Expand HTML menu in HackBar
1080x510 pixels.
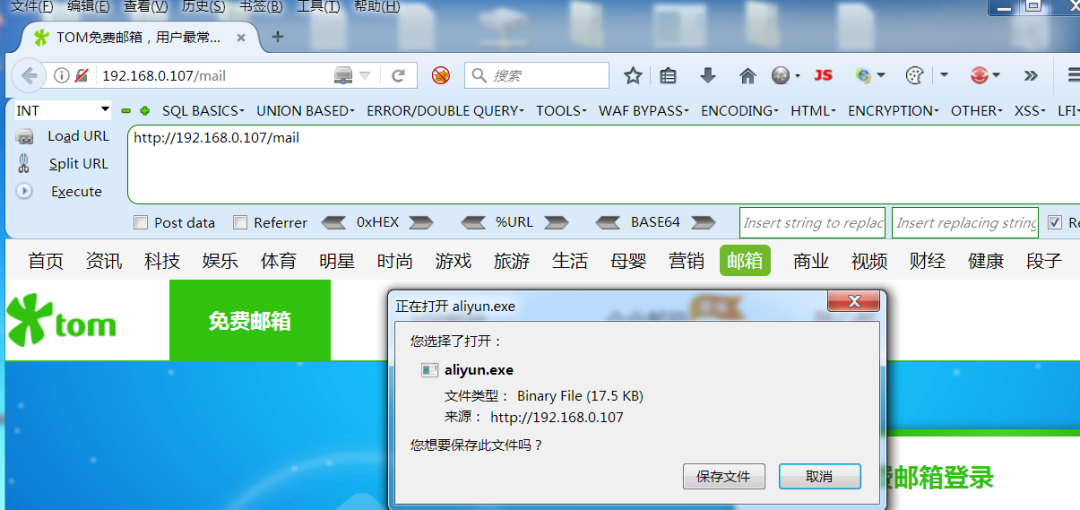click(813, 110)
